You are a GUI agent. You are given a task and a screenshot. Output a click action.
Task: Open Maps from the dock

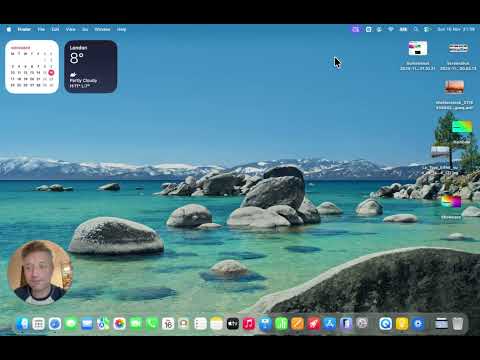(103, 324)
